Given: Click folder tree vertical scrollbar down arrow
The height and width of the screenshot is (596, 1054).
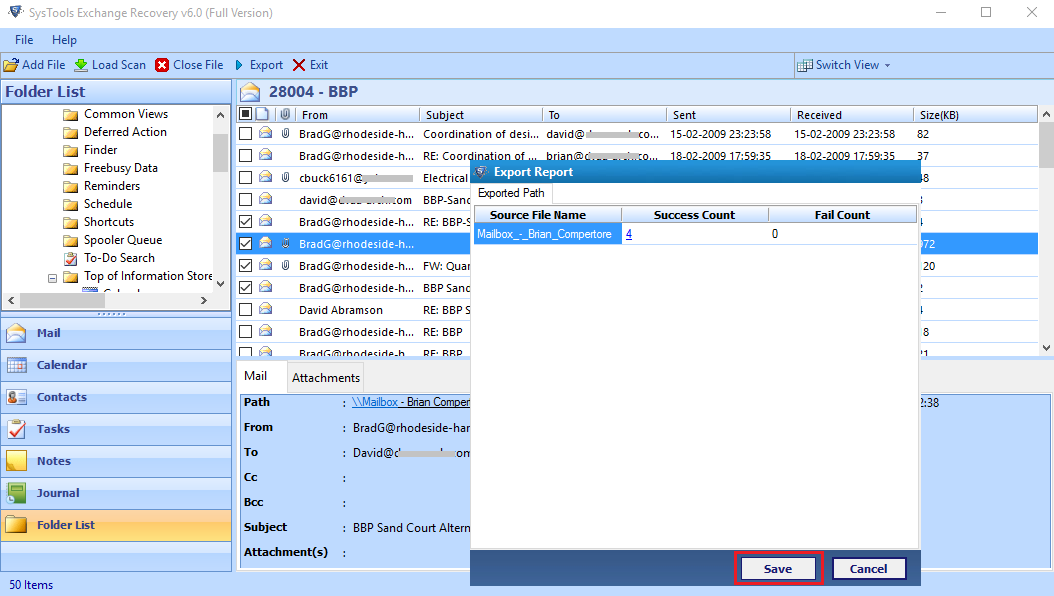Looking at the screenshot, I should coord(220,284).
